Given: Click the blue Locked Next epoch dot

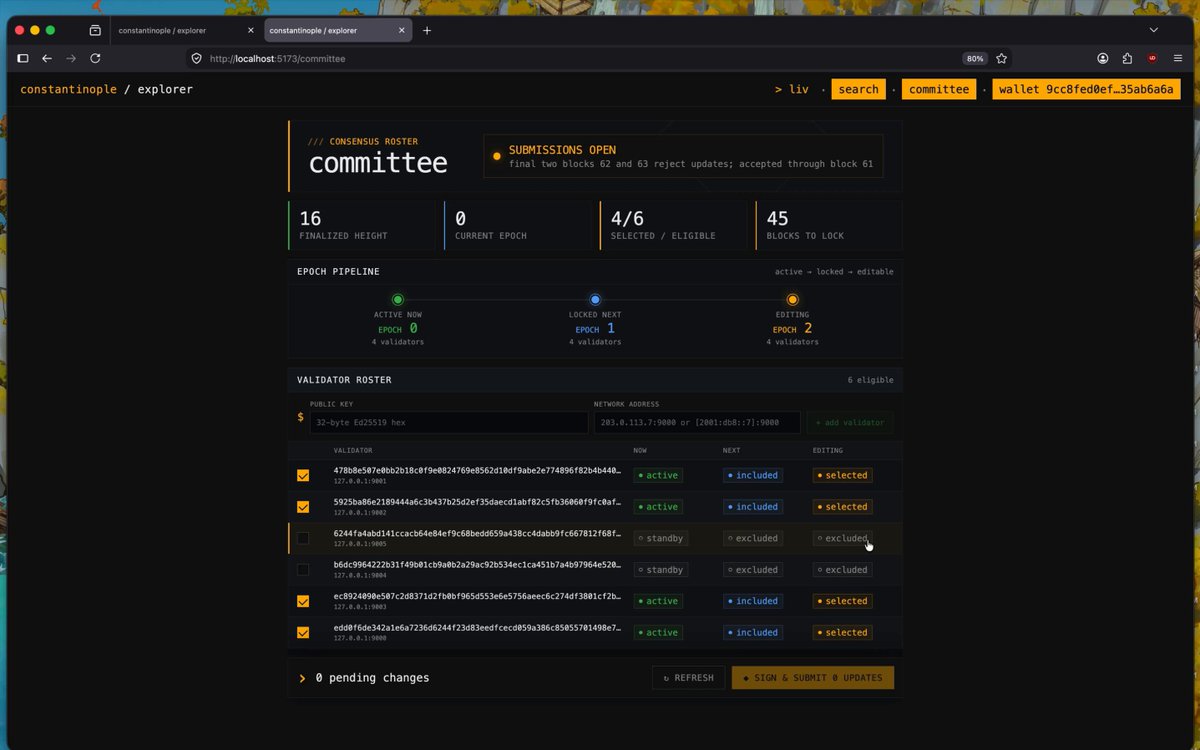Looking at the screenshot, I should tap(595, 299).
